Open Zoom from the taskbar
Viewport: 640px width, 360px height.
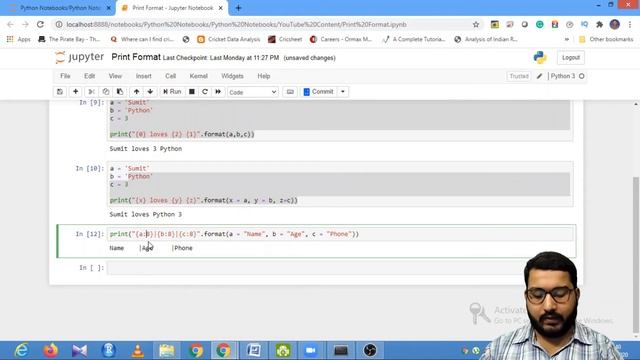[311, 351]
